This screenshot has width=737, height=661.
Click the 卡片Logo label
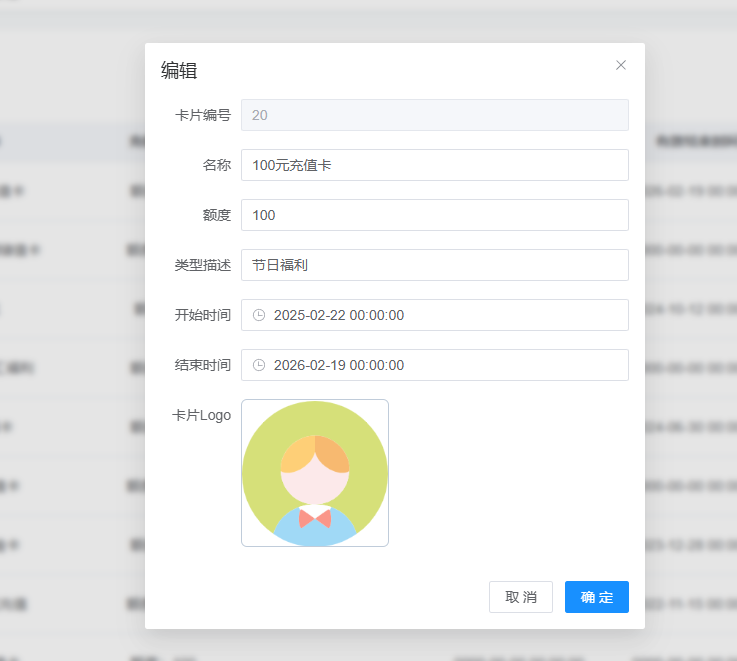(x=202, y=415)
